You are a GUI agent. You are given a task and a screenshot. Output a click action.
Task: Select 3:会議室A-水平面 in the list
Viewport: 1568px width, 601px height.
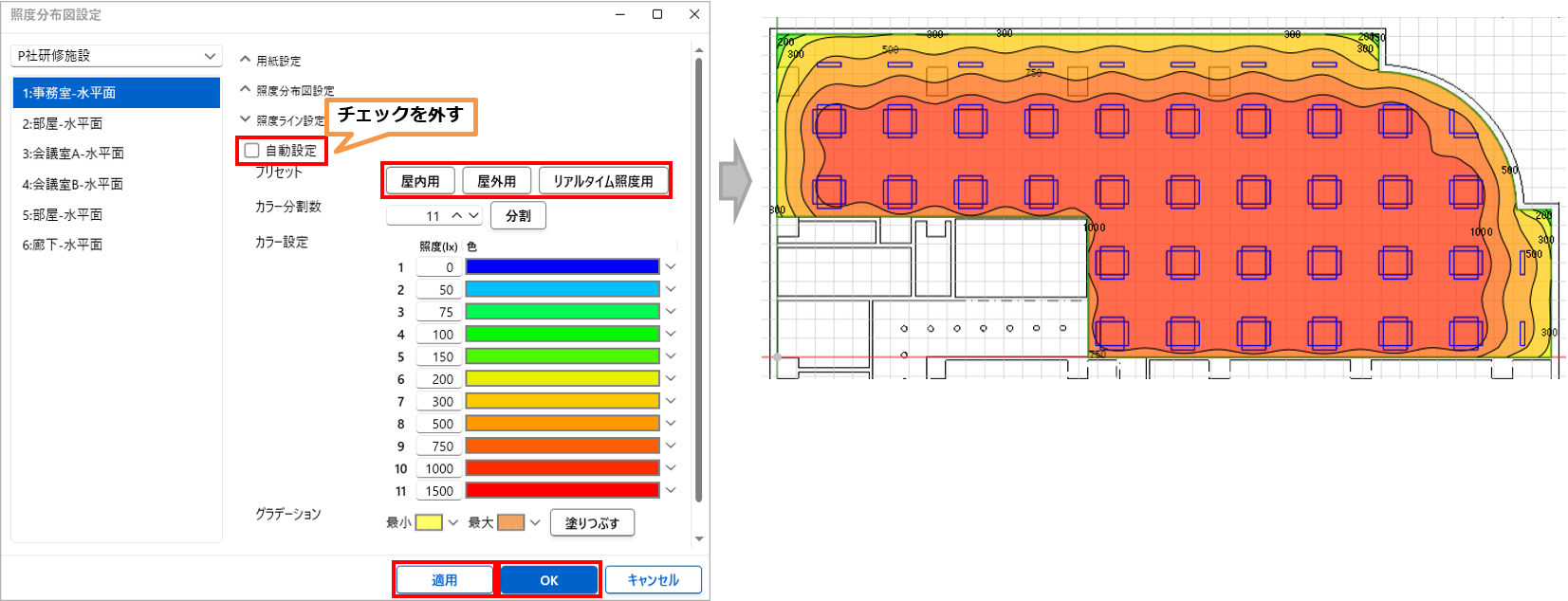[116, 154]
